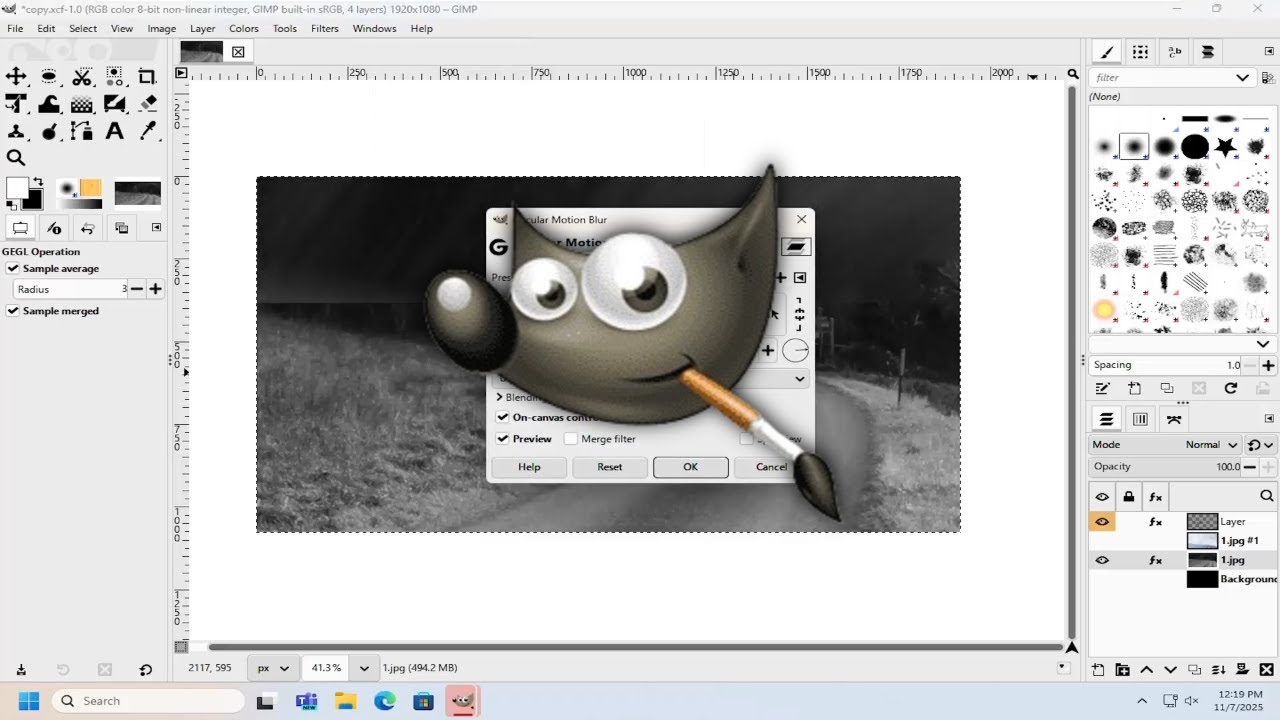
Task: Uncheck Sample average option
Action: tap(13, 268)
